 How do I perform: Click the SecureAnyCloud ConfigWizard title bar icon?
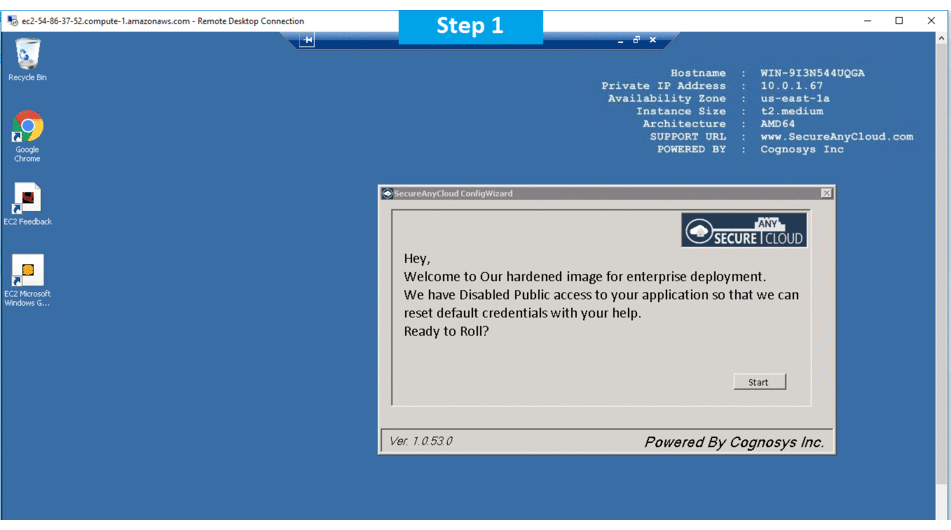pos(387,194)
